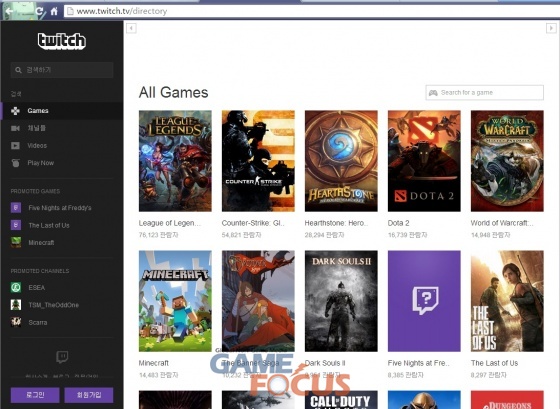
Task: Click the Search for a game field
Action: 485,93
